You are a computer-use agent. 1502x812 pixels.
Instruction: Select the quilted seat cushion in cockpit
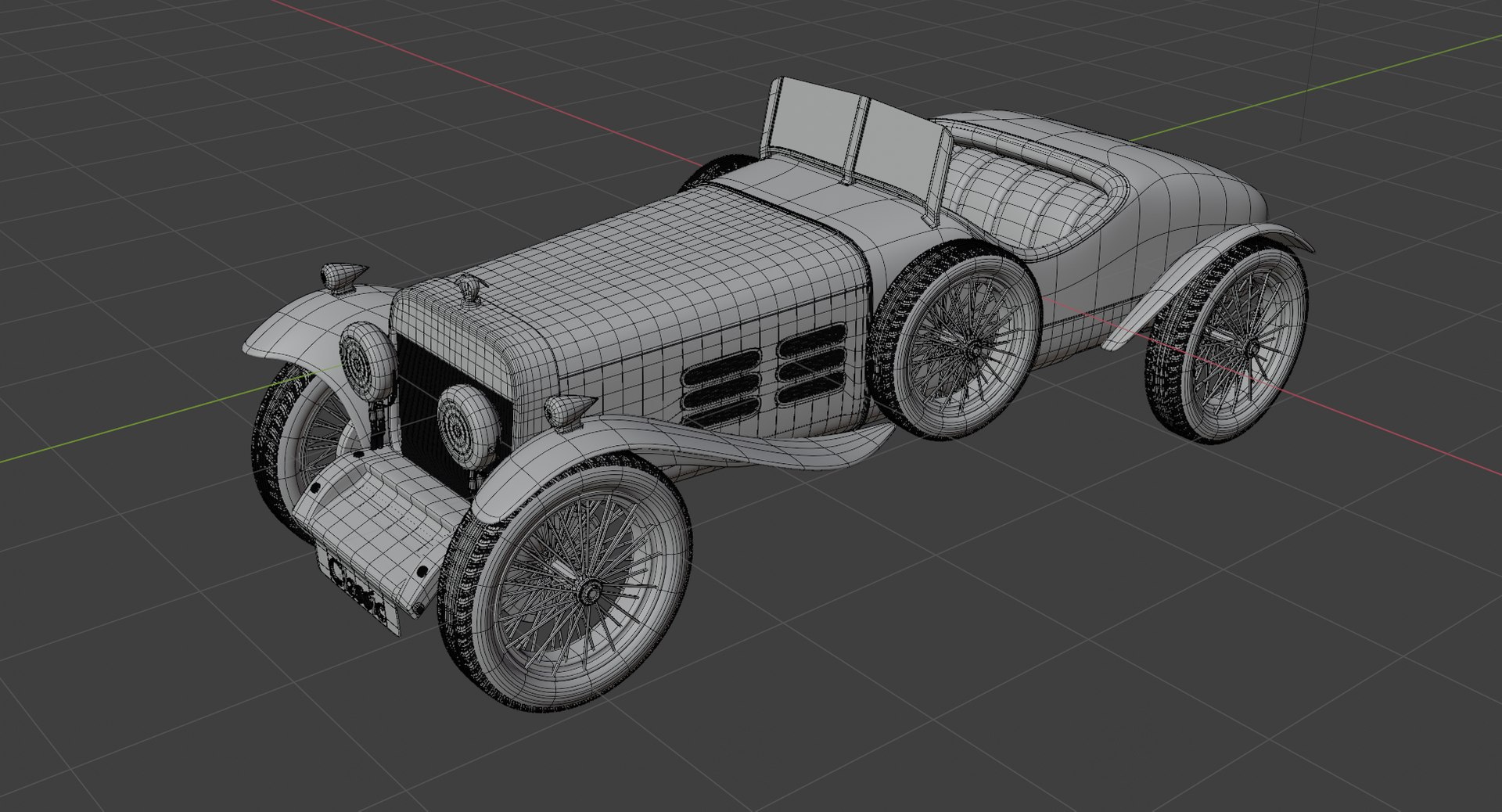1022,198
